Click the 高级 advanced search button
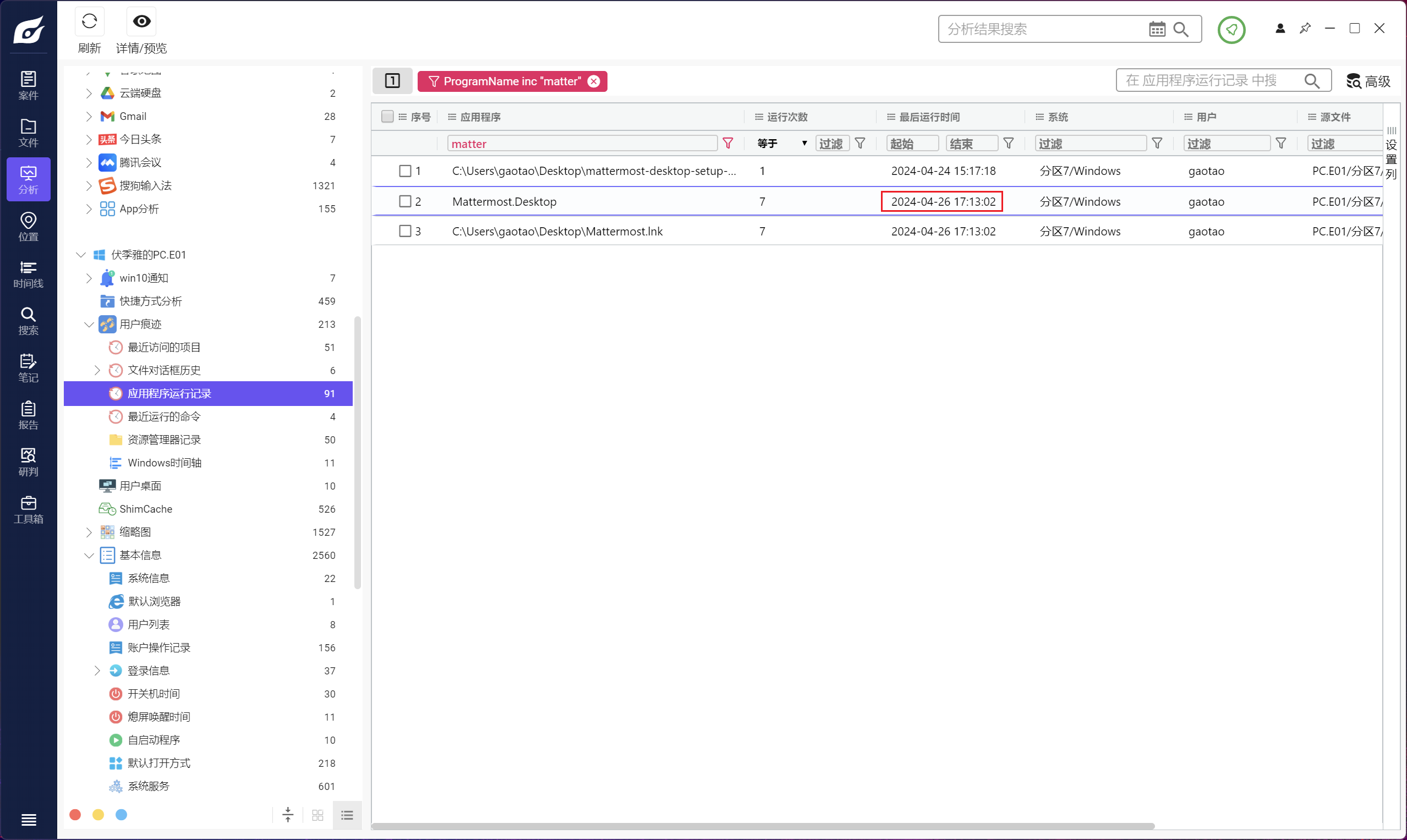 pos(1368,81)
